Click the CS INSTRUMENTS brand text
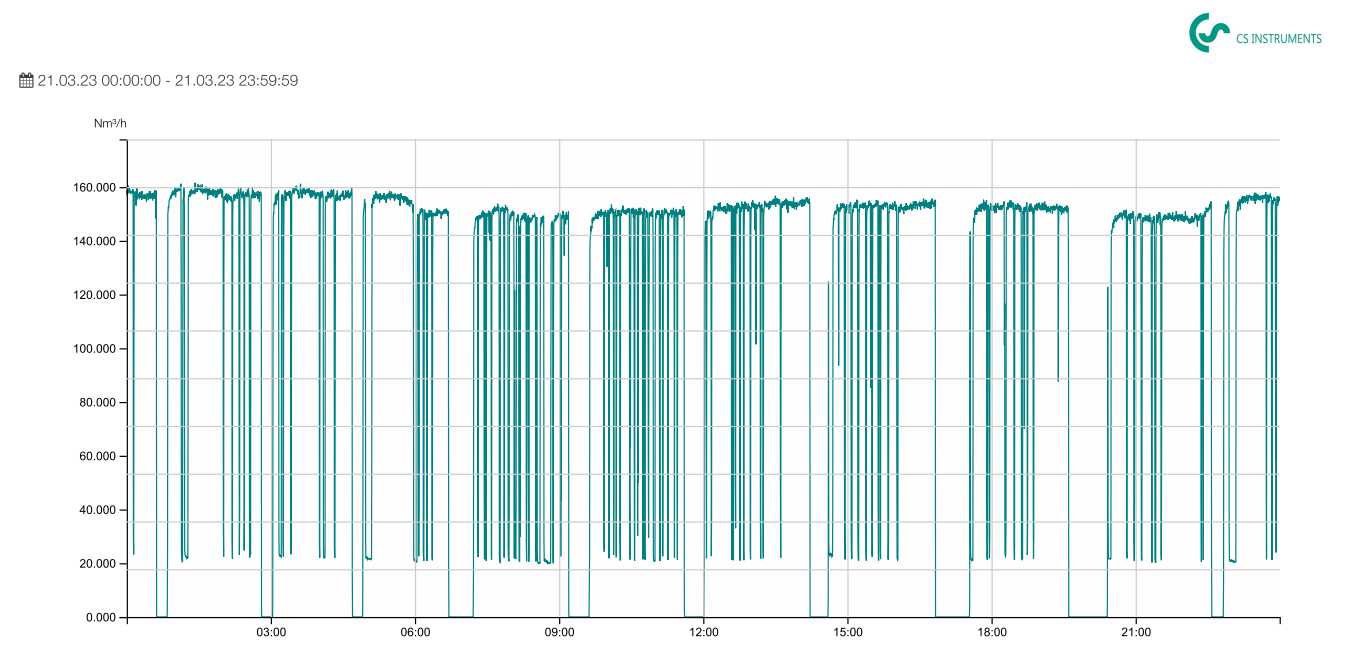 pyautogui.click(x=1278, y=39)
